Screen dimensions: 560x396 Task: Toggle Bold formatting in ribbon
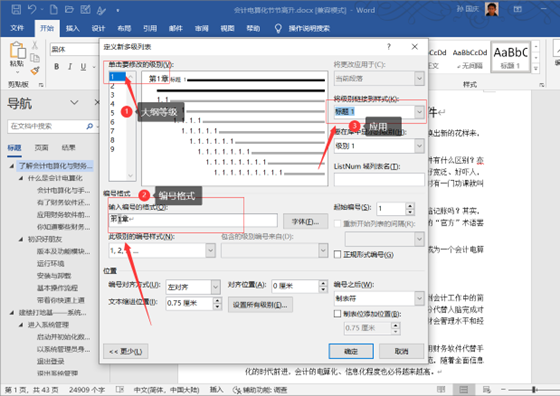coord(56,66)
